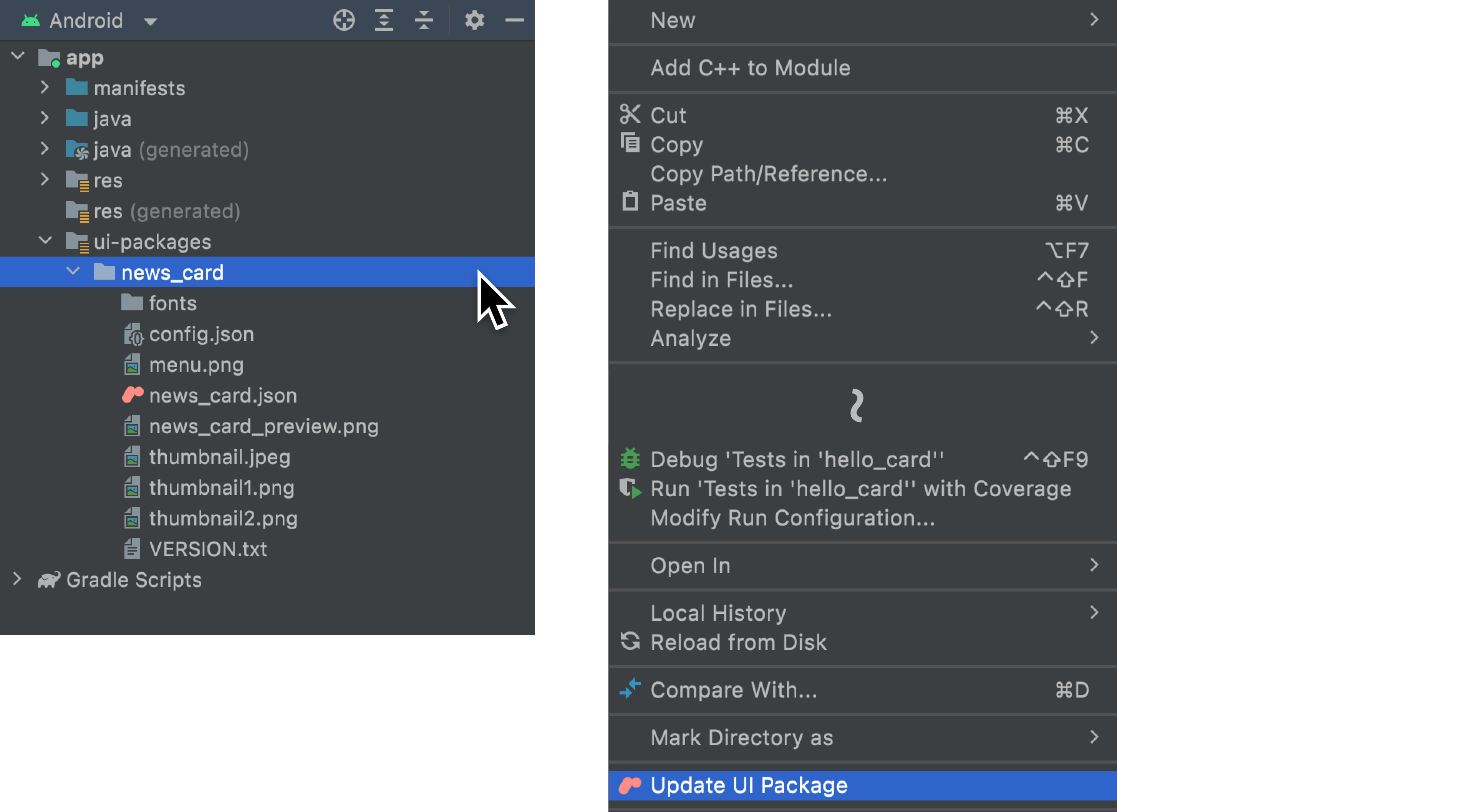This screenshot has height=812, width=1475.
Task: Select thumbnail.jpeg in file tree
Action: [x=219, y=457]
